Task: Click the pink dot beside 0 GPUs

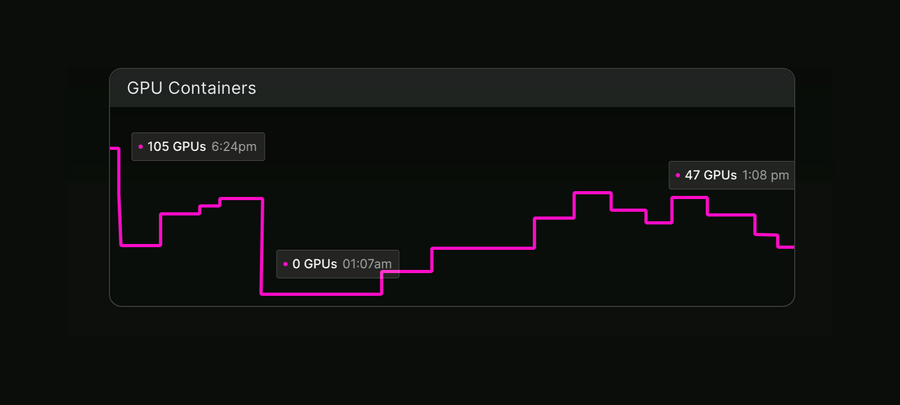Action: 285,265
